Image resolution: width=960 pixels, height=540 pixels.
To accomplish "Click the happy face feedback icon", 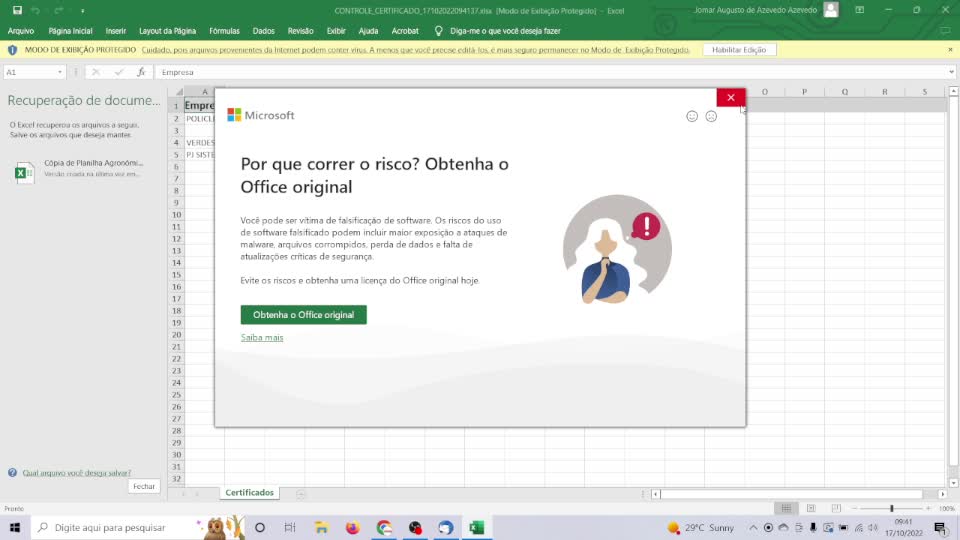I will coord(692,116).
